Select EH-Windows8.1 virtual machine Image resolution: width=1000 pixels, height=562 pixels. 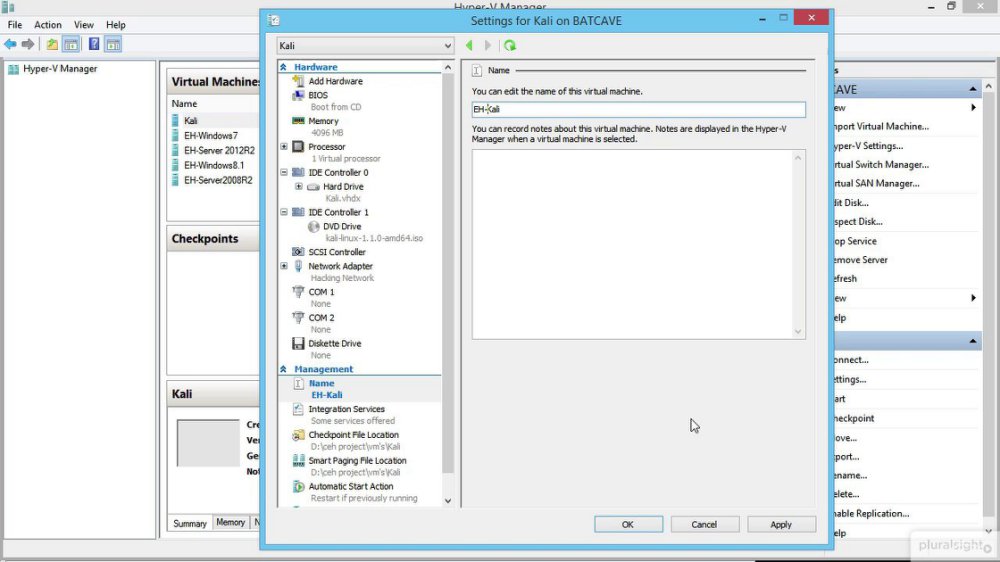pyautogui.click(x=214, y=165)
